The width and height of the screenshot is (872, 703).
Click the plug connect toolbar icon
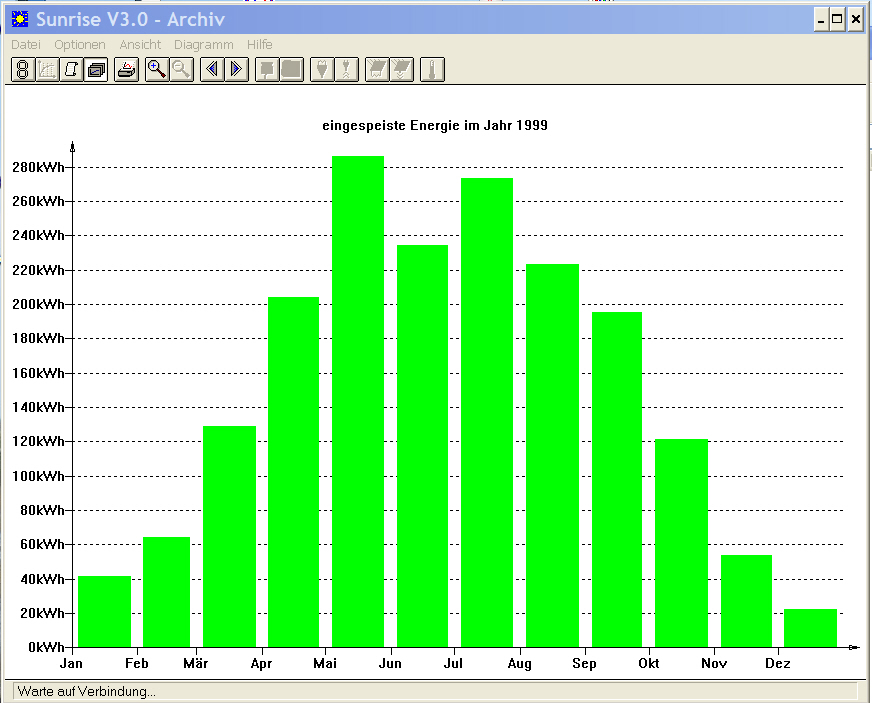[x=323, y=70]
